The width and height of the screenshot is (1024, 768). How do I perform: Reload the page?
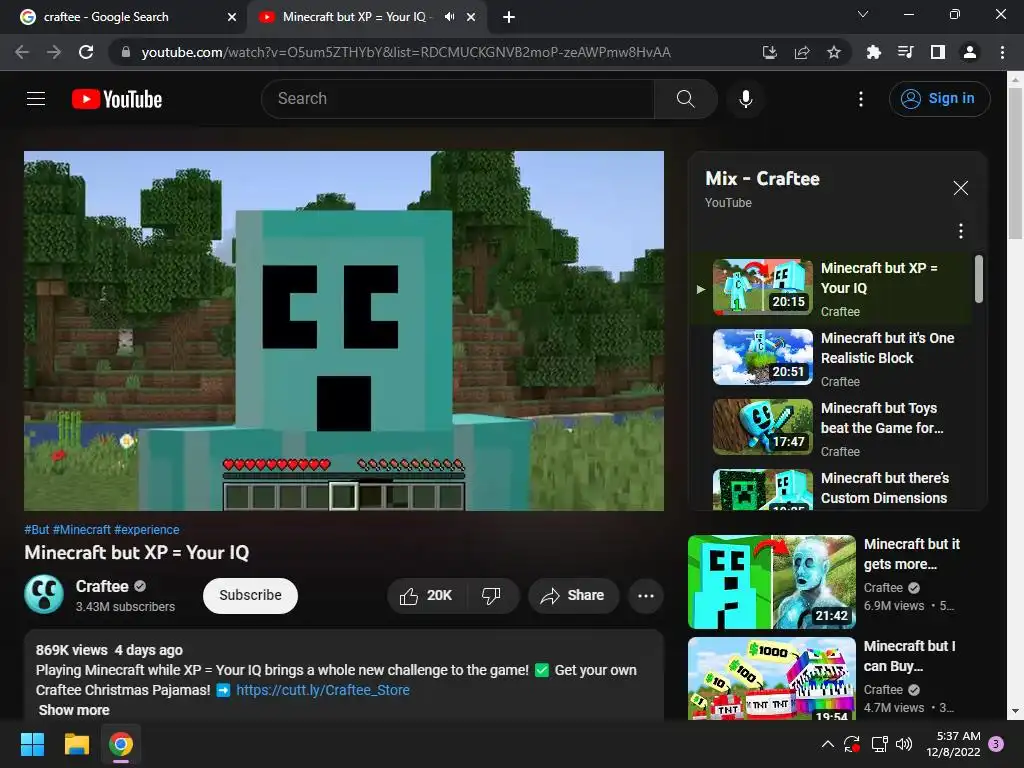[86, 52]
